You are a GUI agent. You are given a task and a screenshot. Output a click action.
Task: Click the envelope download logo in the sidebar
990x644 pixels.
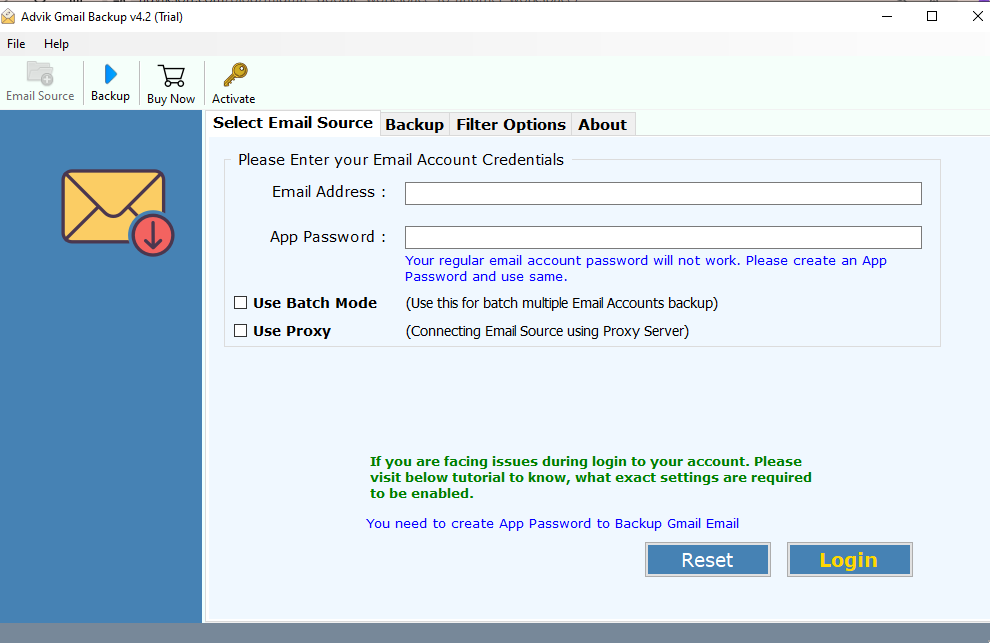click(x=118, y=213)
